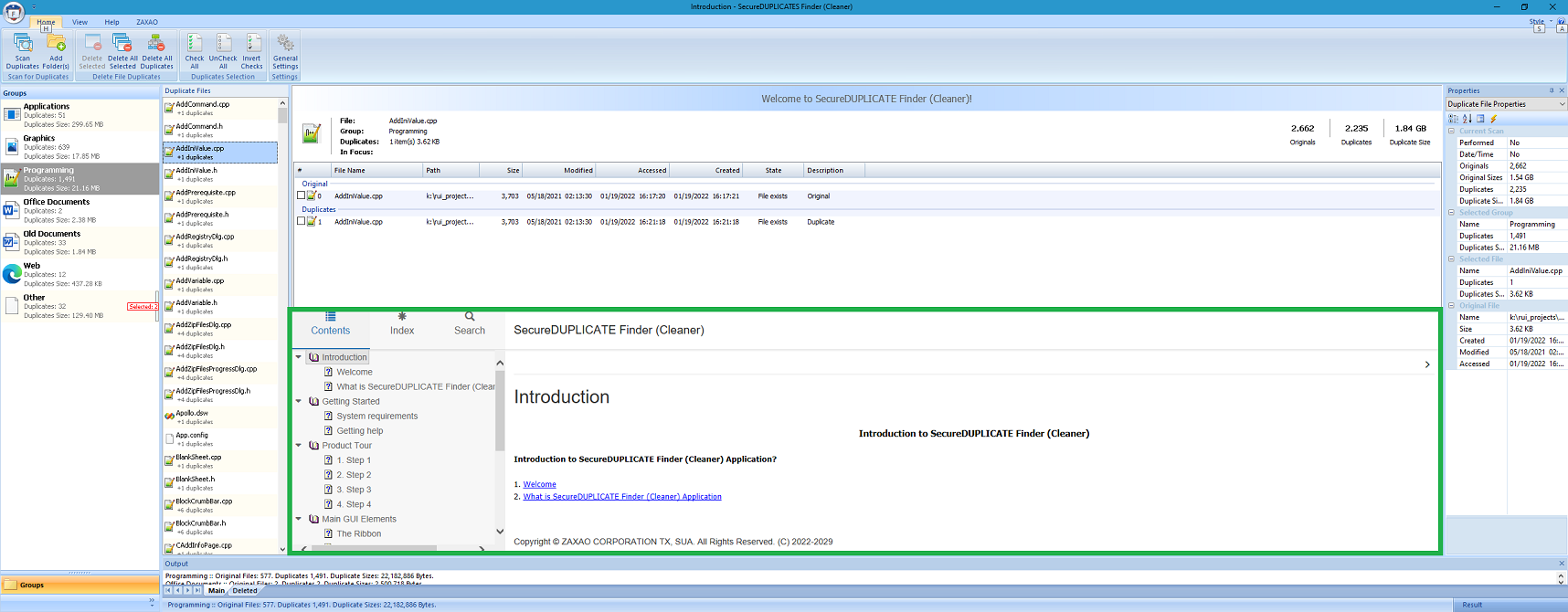Select the Old Documents group
The image size is (1568, 612).
click(80, 243)
